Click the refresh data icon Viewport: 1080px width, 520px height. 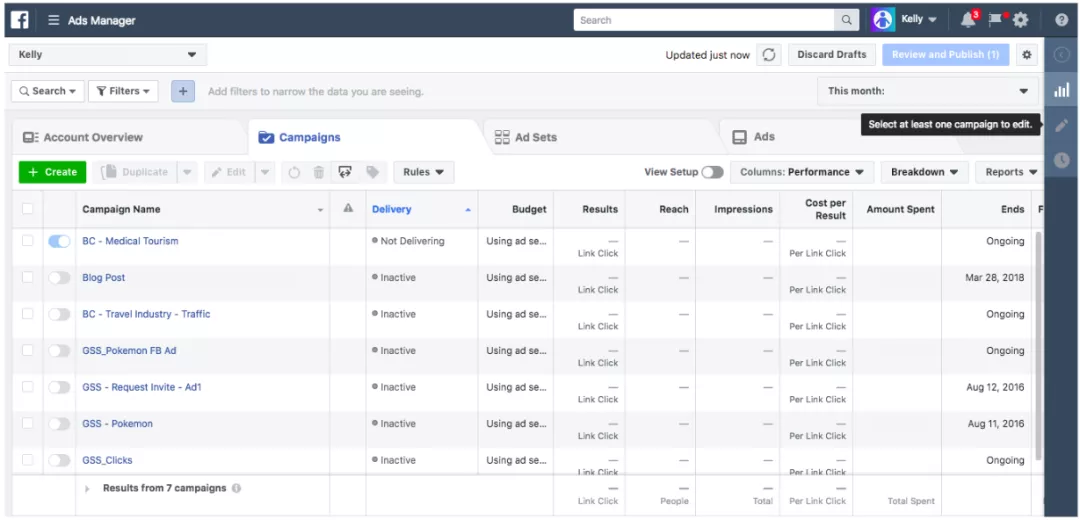click(768, 55)
